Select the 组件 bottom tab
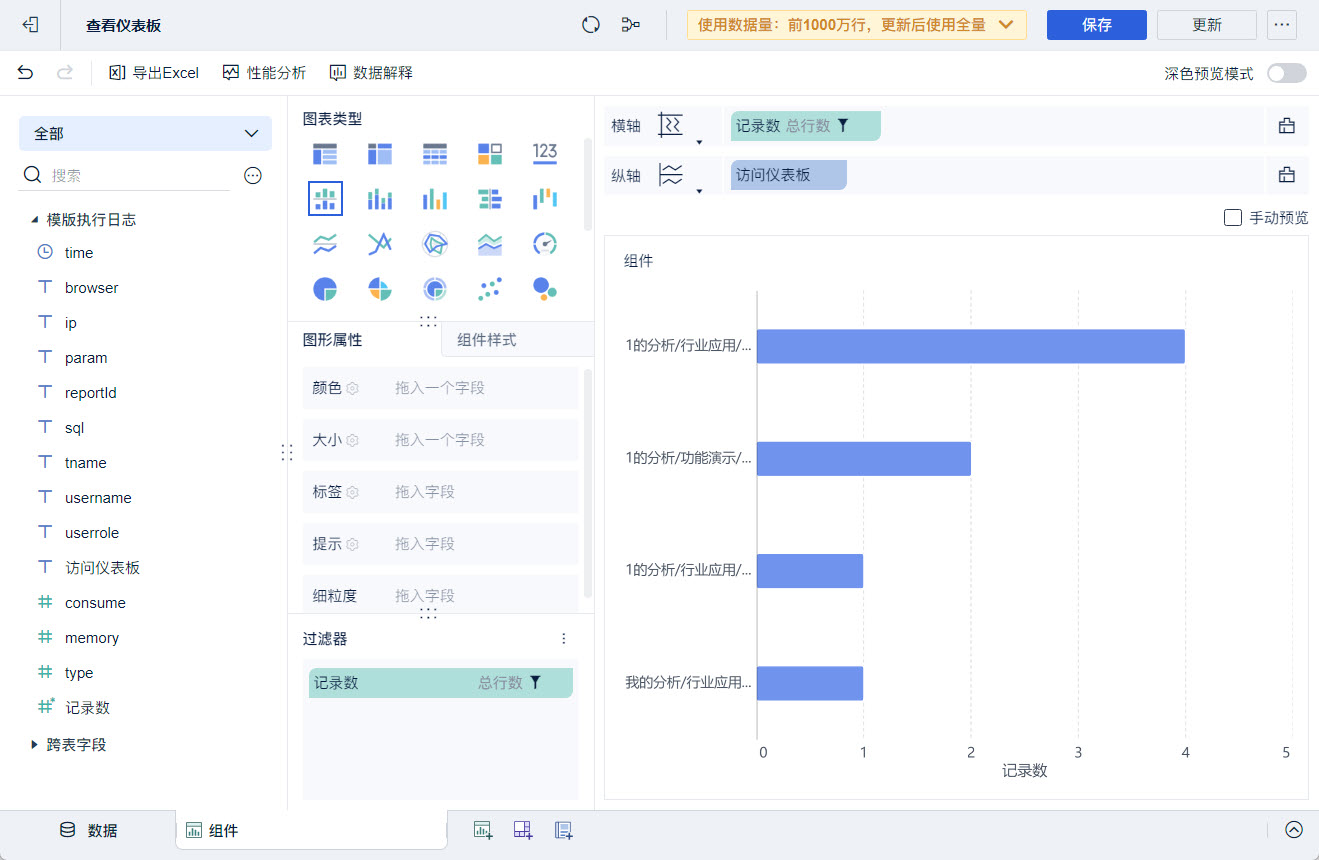The width and height of the screenshot is (1319, 860). point(312,830)
